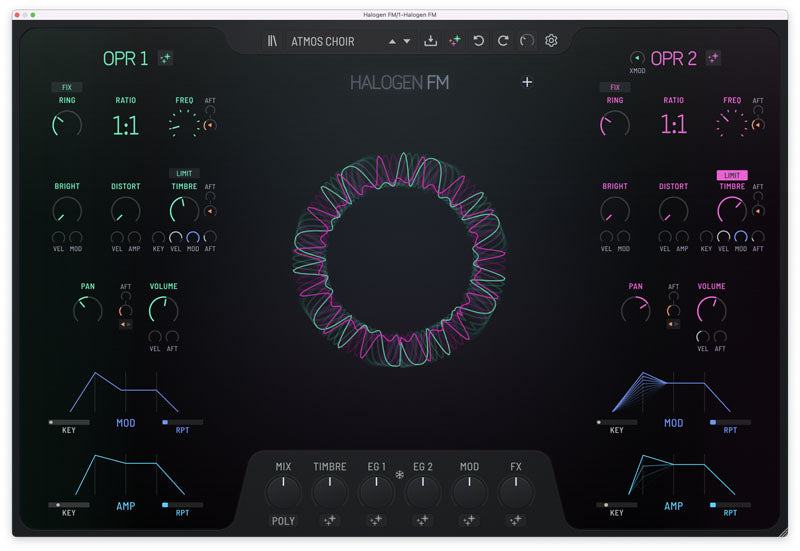Click the OPR 2 AMP envelope graph

(682, 474)
